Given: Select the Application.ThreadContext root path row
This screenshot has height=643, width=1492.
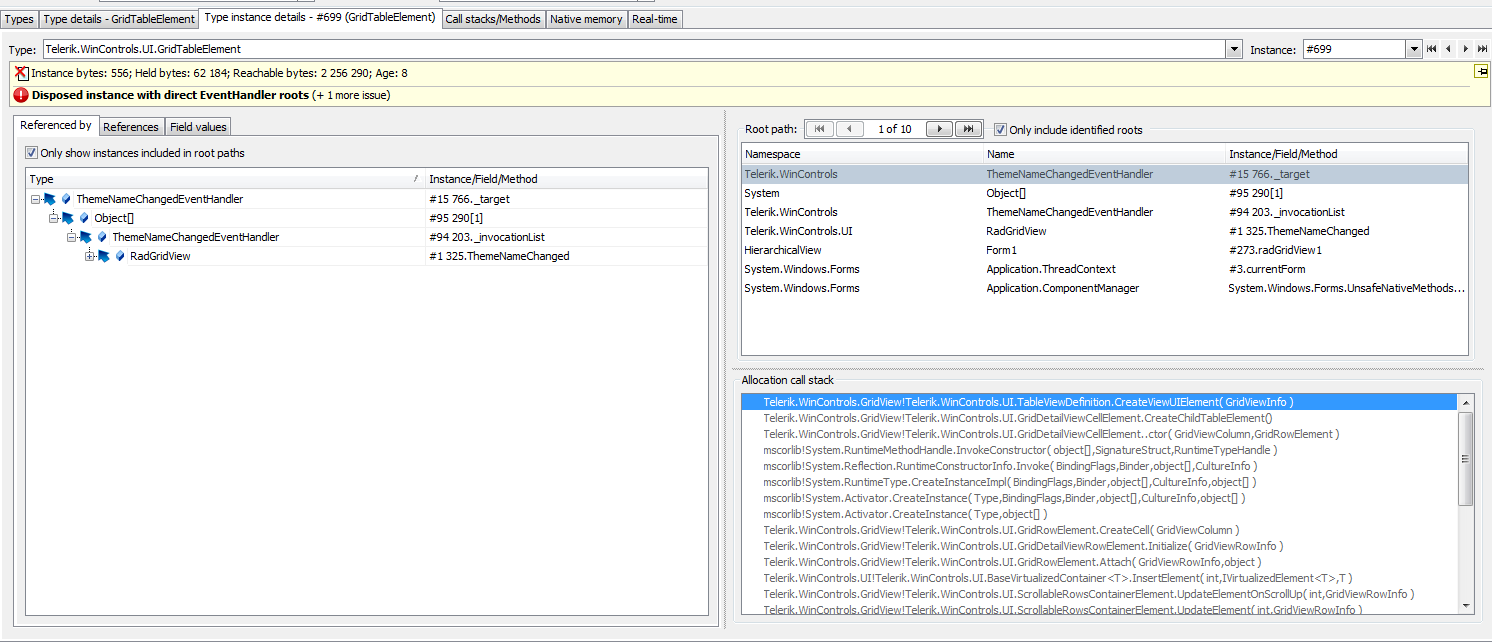Looking at the screenshot, I should pyautogui.click(x=1105, y=269).
